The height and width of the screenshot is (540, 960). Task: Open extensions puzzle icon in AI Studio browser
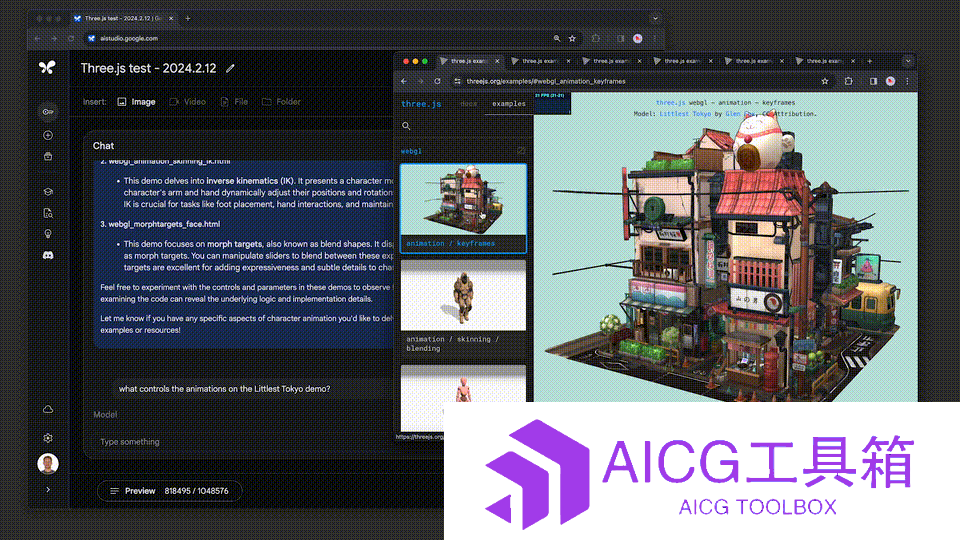click(x=596, y=38)
